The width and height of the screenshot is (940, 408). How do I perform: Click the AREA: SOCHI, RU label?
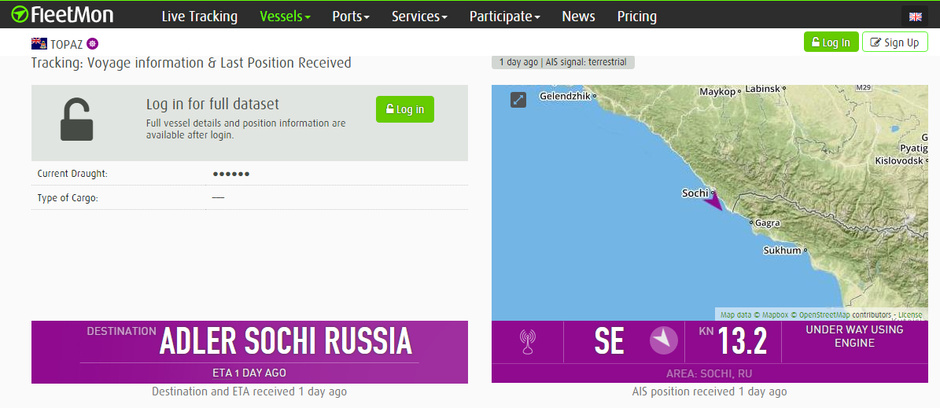709,374
